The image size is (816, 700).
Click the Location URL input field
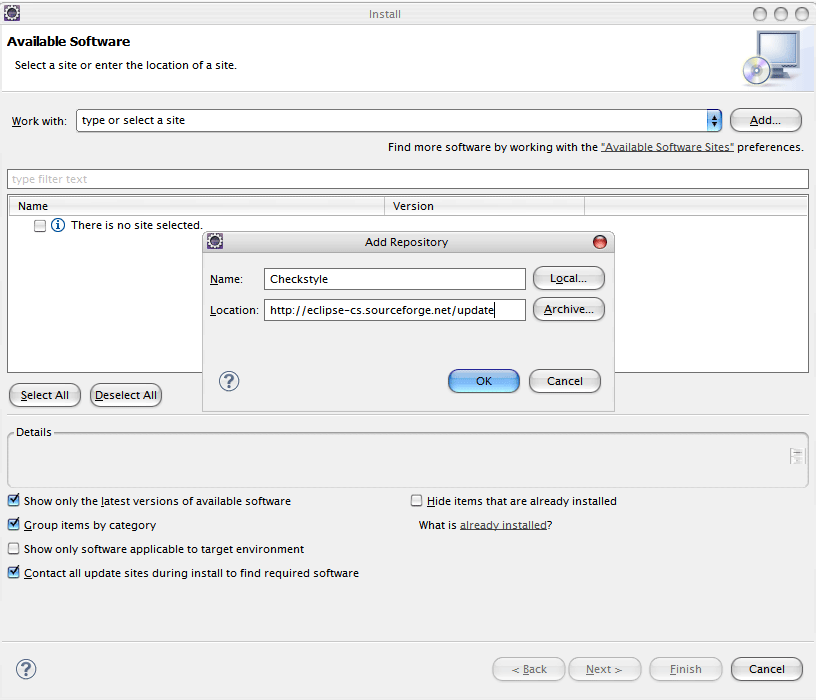(394, 310)
